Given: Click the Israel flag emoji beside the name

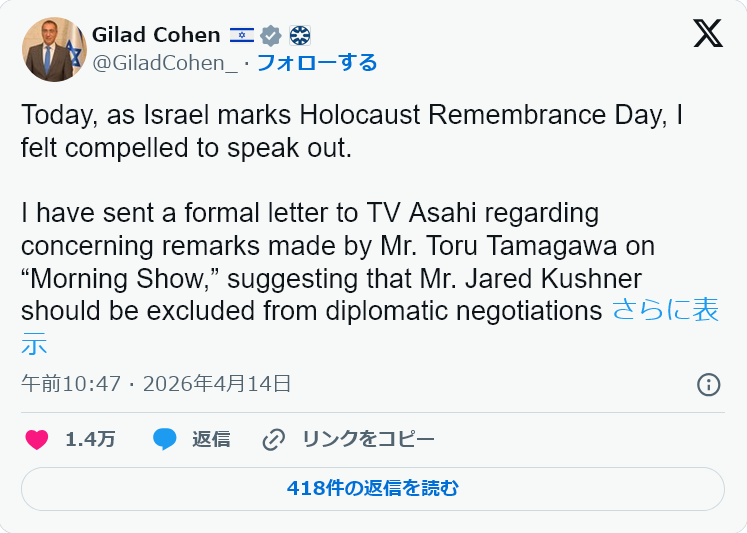Looking at the screenshot, I should pyautogui.click(x=241, y=35).
